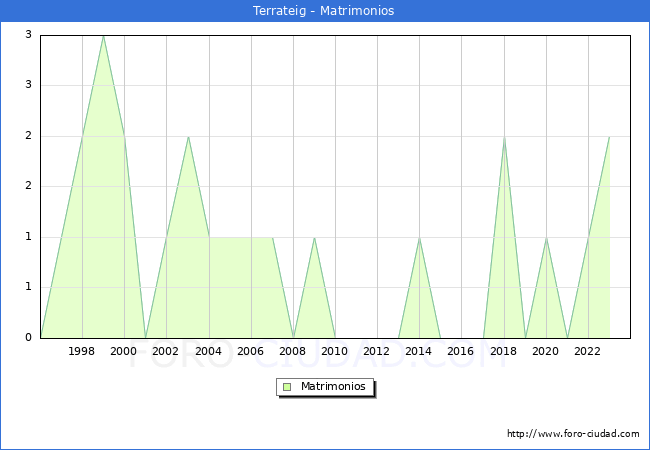Select the 2022 year label on the axis
Screen dimensions: 650x450
588,351
